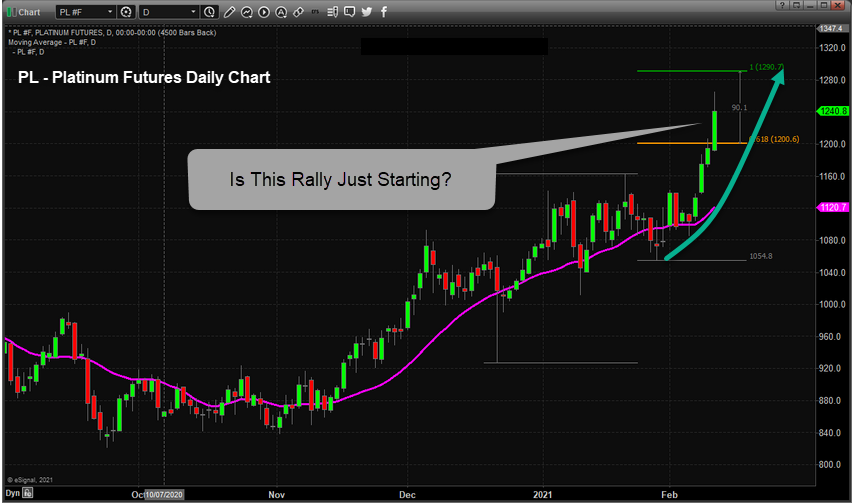Screen dimensions: 852x503
Task: Click the 1320.0 price axis label
Action: (832, 48)
